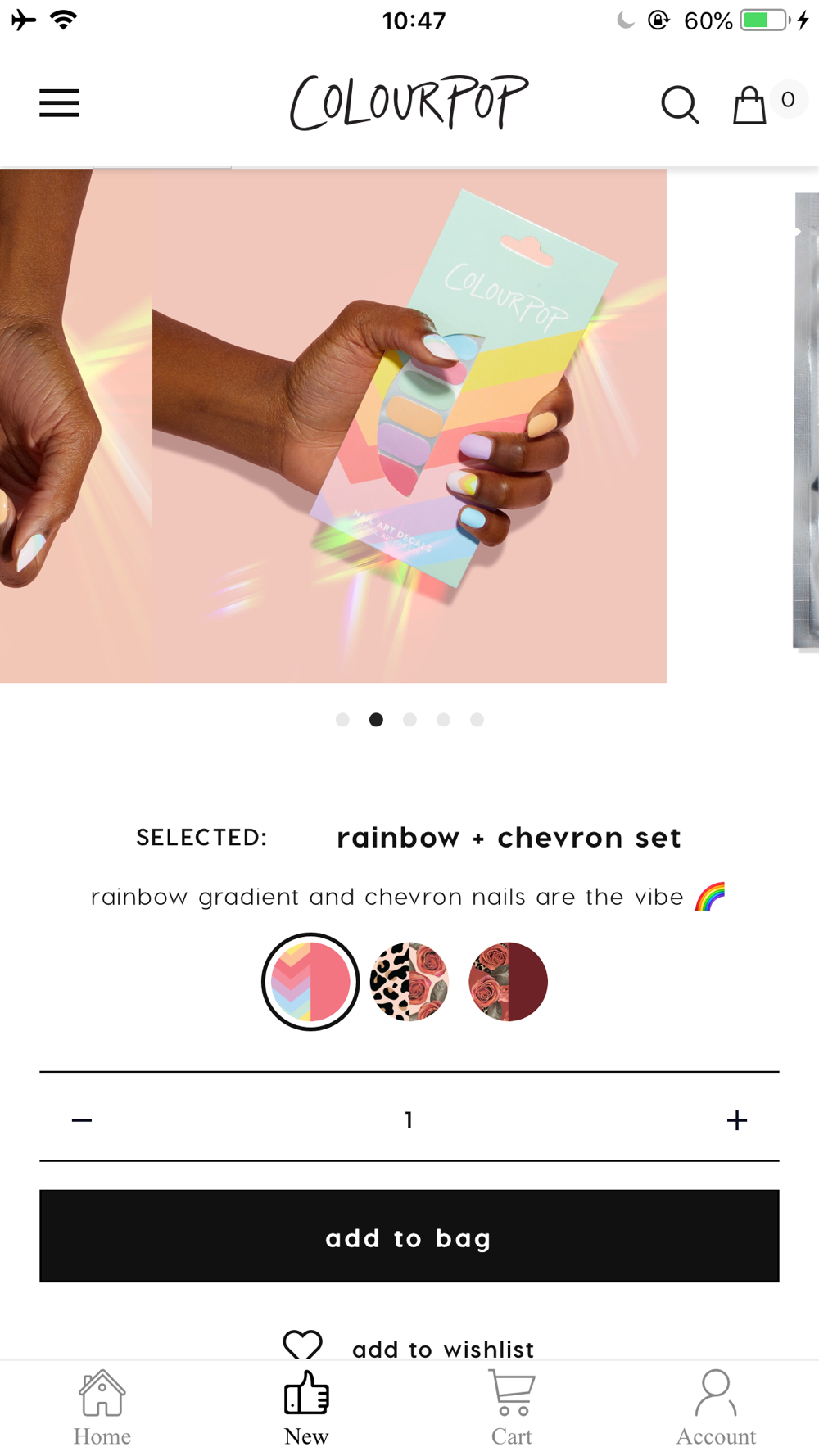This screenshot has height=1456, width=819.
Task: Open the shopping bag icon
Action: (749, 105)
